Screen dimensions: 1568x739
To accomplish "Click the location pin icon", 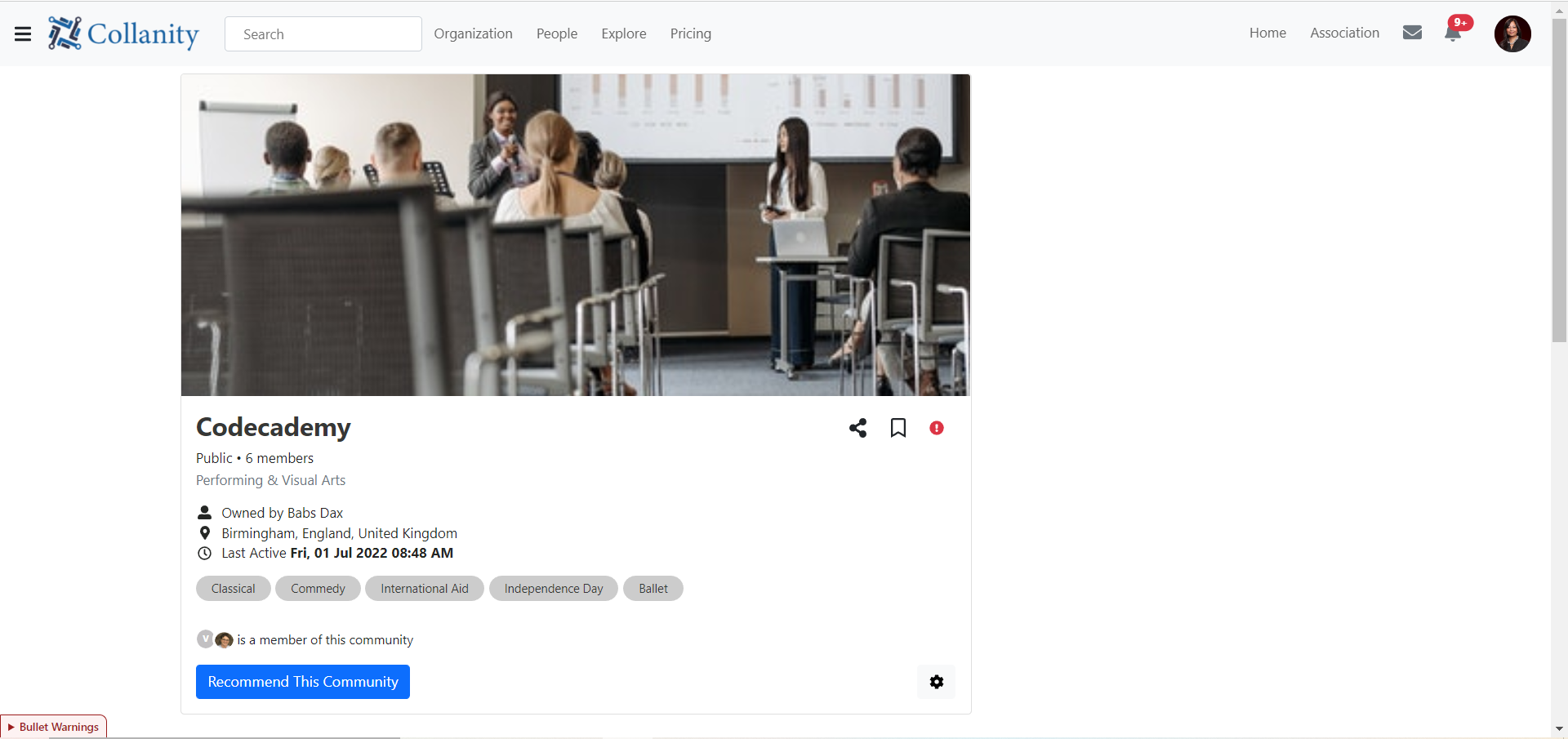I will pos(205,533).
